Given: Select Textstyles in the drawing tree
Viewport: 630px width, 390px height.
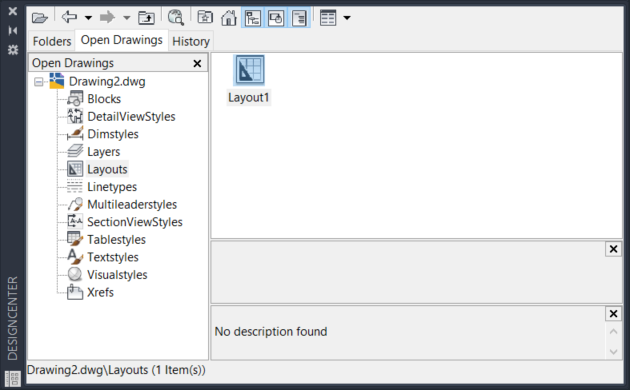Looking at the screenshot, I should 113,257.
